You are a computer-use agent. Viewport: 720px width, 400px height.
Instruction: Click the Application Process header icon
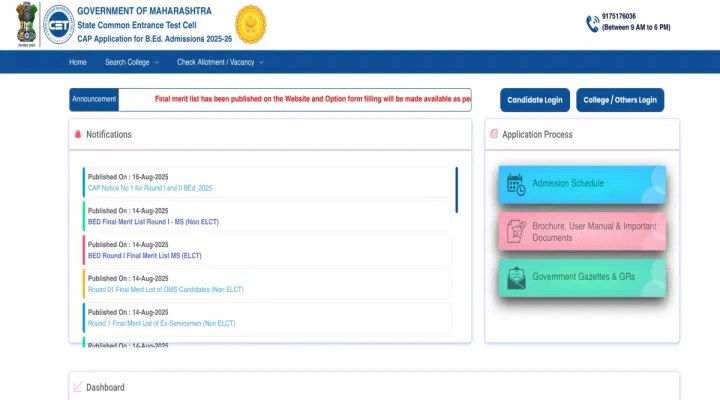point(493,134)
